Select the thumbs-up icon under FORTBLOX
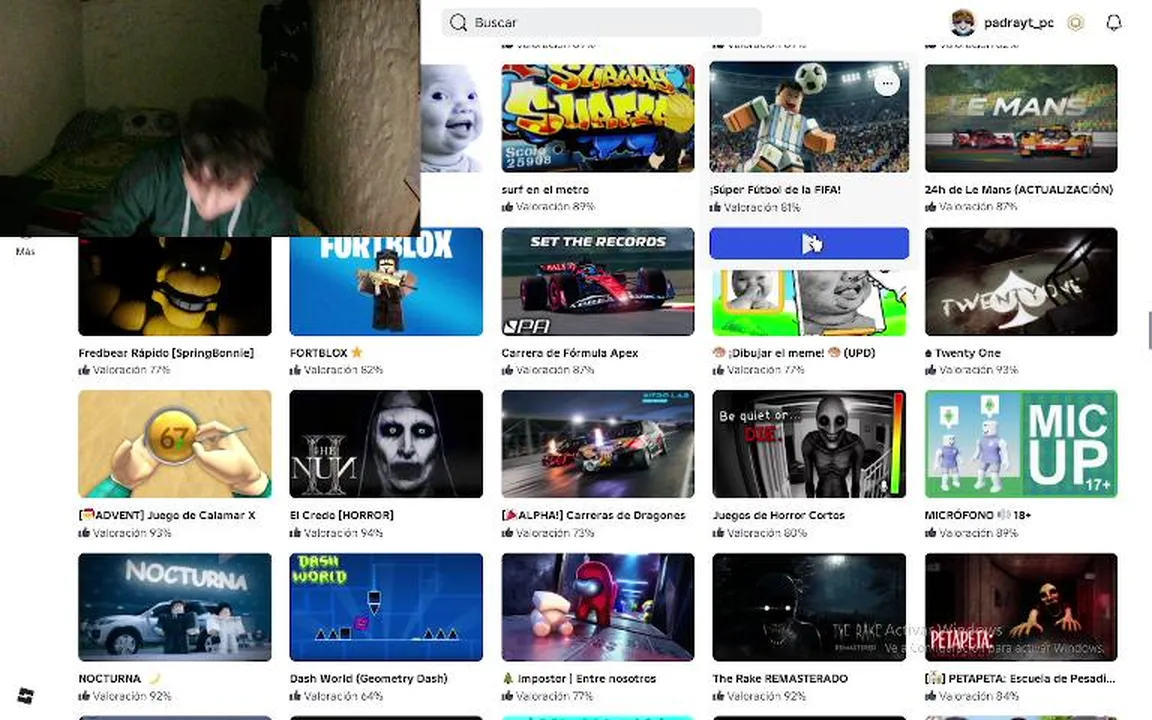The width and height of the screenshot is (1152, 720). point(295,370)
